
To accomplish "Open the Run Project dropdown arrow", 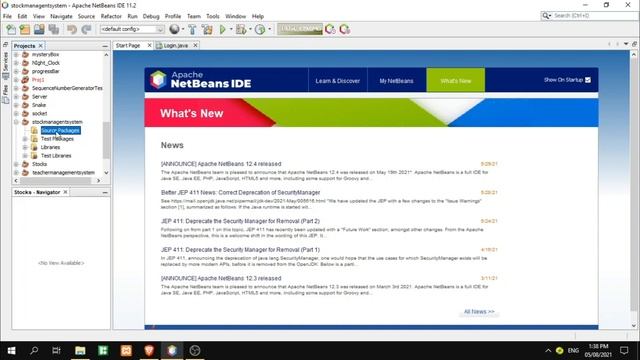I will click(x=231, y=29).
